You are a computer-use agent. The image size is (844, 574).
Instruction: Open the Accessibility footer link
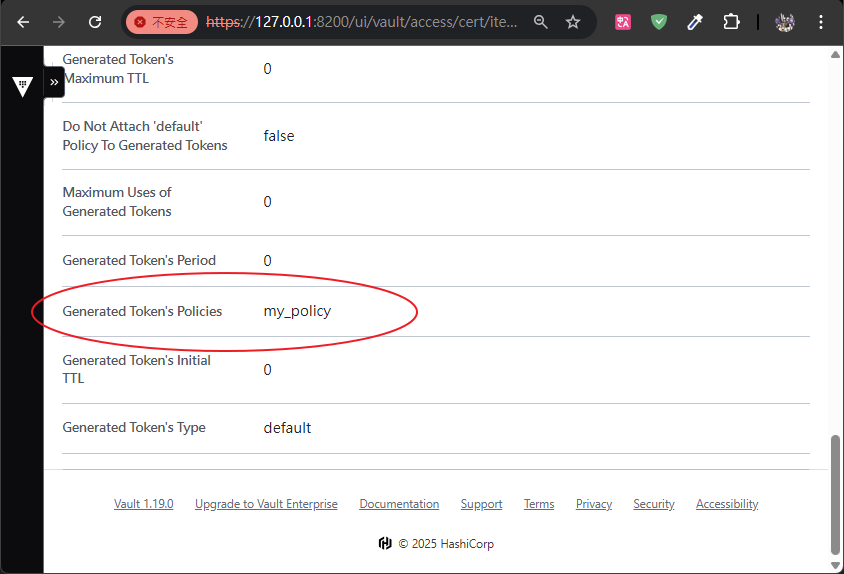point(727,504)
